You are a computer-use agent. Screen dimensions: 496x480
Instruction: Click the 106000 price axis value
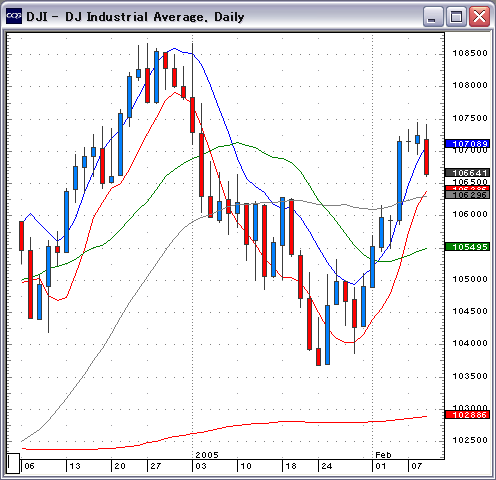[470, 214]
